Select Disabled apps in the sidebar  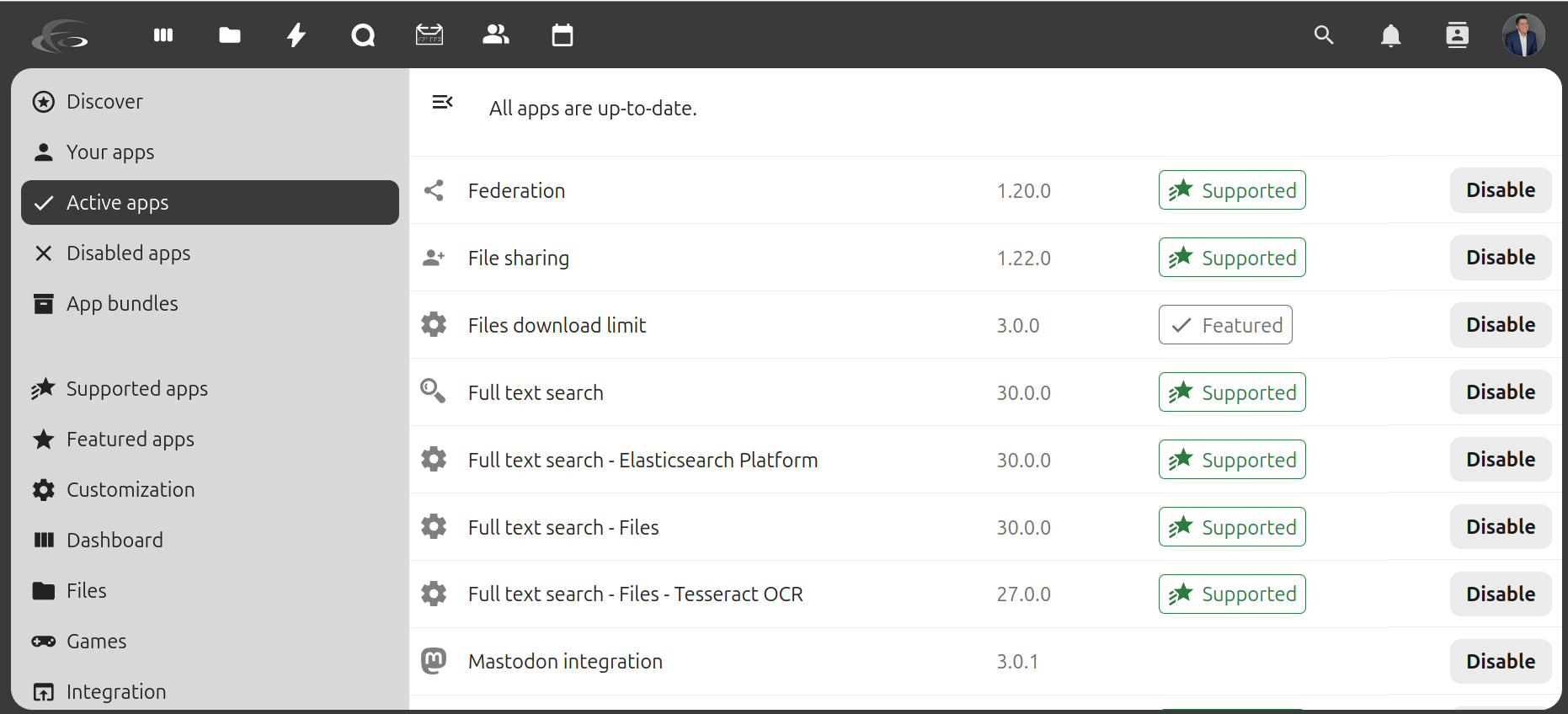tap(210, 253)
